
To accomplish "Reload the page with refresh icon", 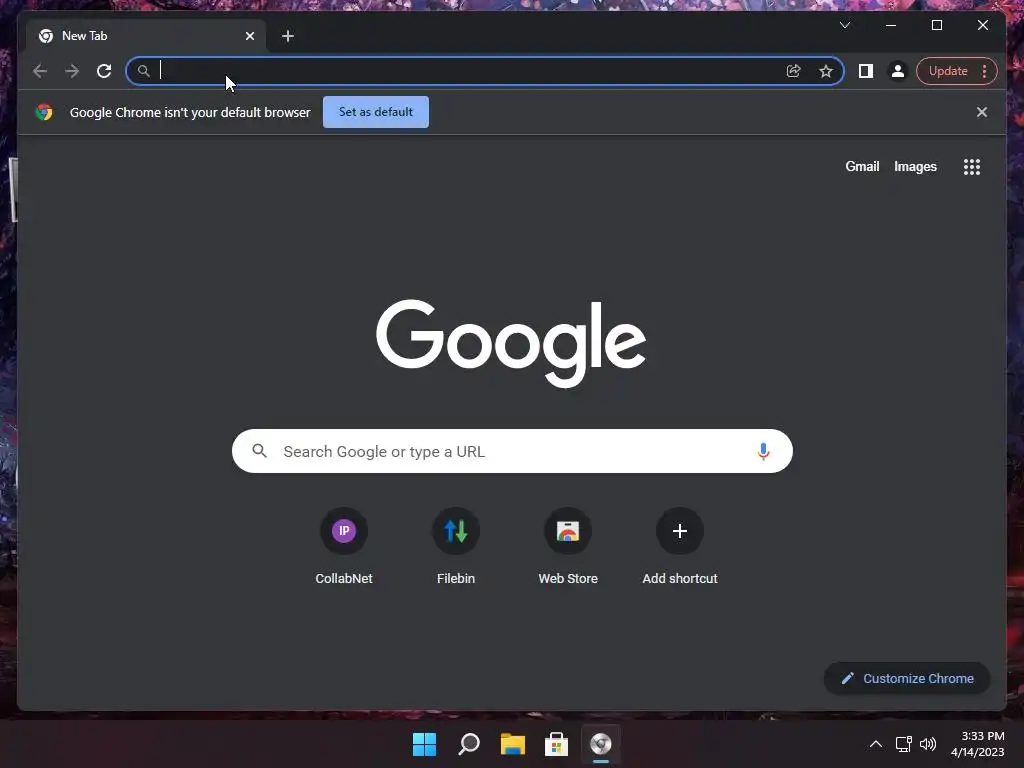I will pos(104,71).
